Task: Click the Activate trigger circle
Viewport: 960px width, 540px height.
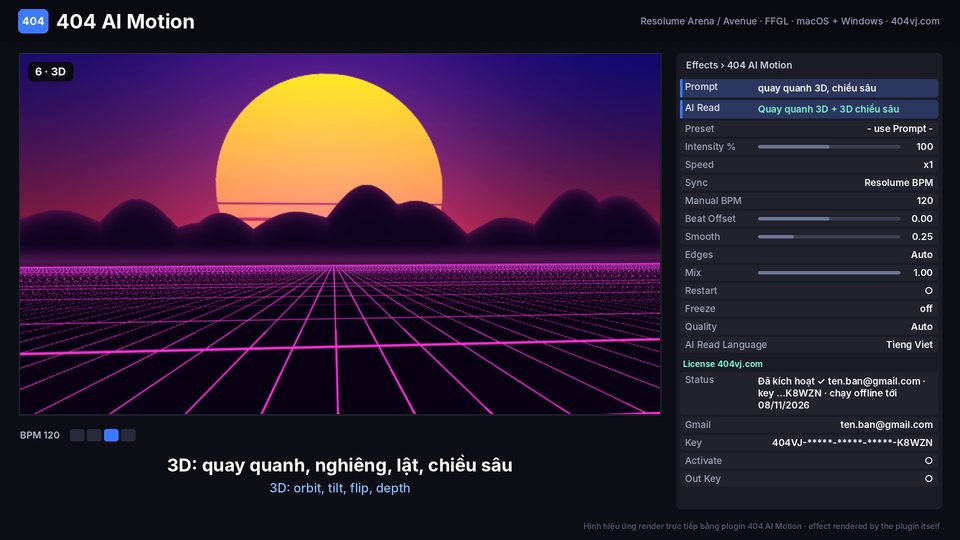Action: click(928, 460)
